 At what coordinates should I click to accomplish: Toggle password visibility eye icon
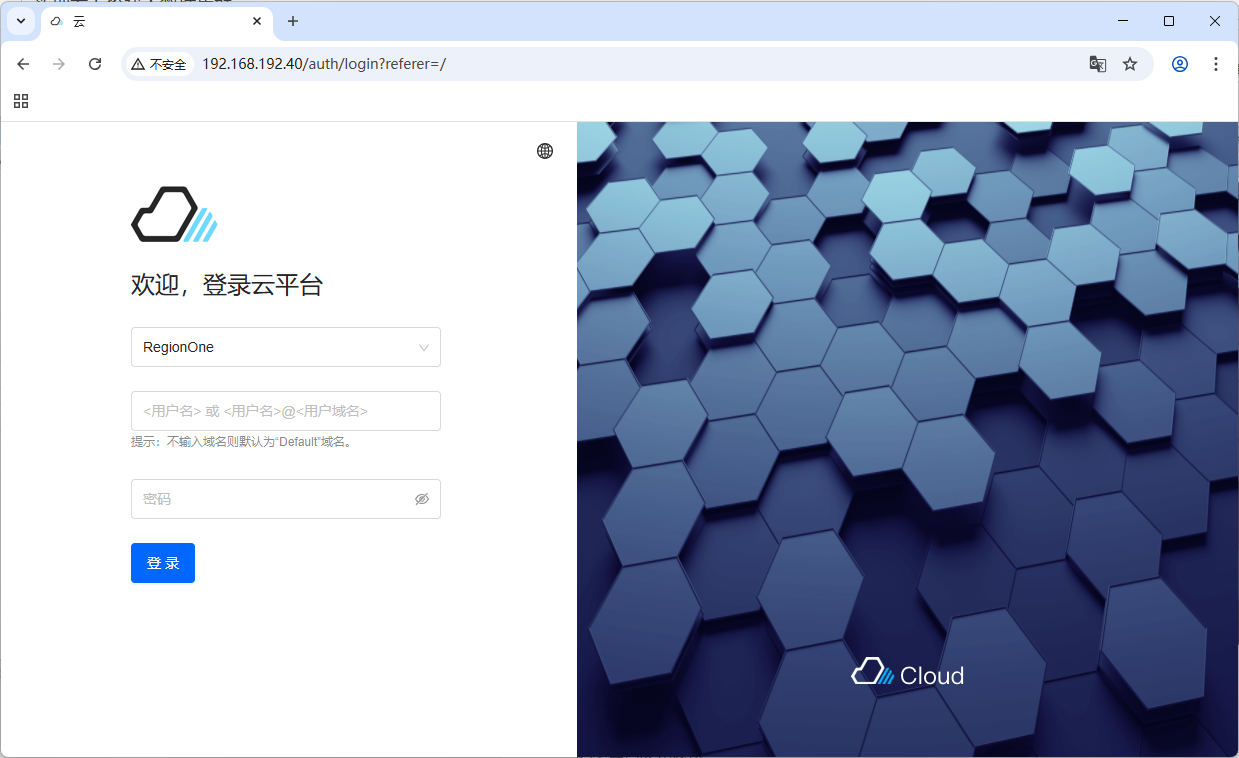click(422, 499)
